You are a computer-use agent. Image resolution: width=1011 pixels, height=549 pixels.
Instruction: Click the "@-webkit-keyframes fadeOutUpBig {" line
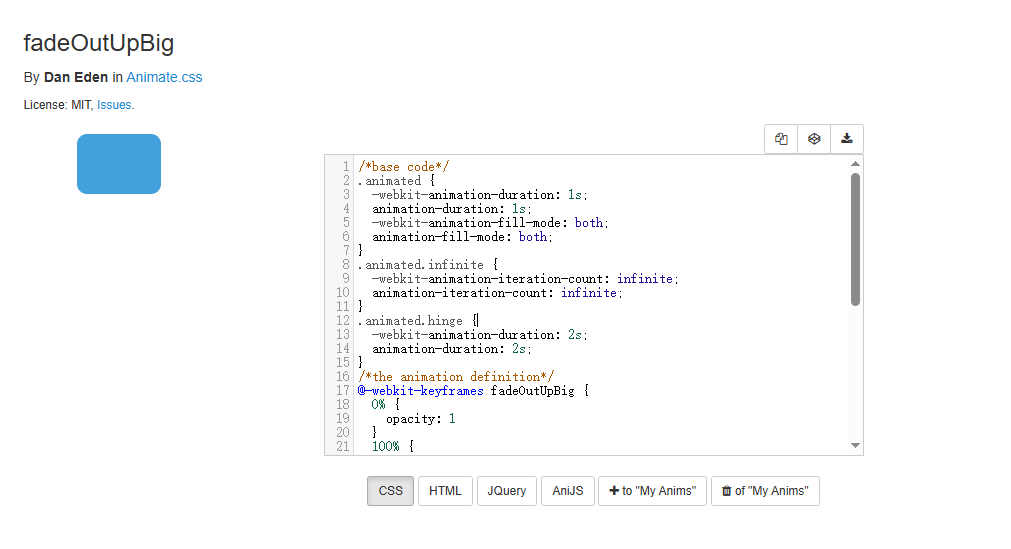(x=473, y=391)
